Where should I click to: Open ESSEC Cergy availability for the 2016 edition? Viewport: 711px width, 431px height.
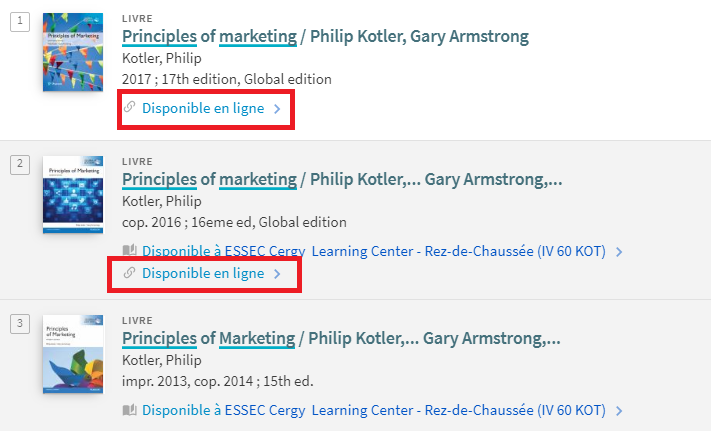[374, 251]
